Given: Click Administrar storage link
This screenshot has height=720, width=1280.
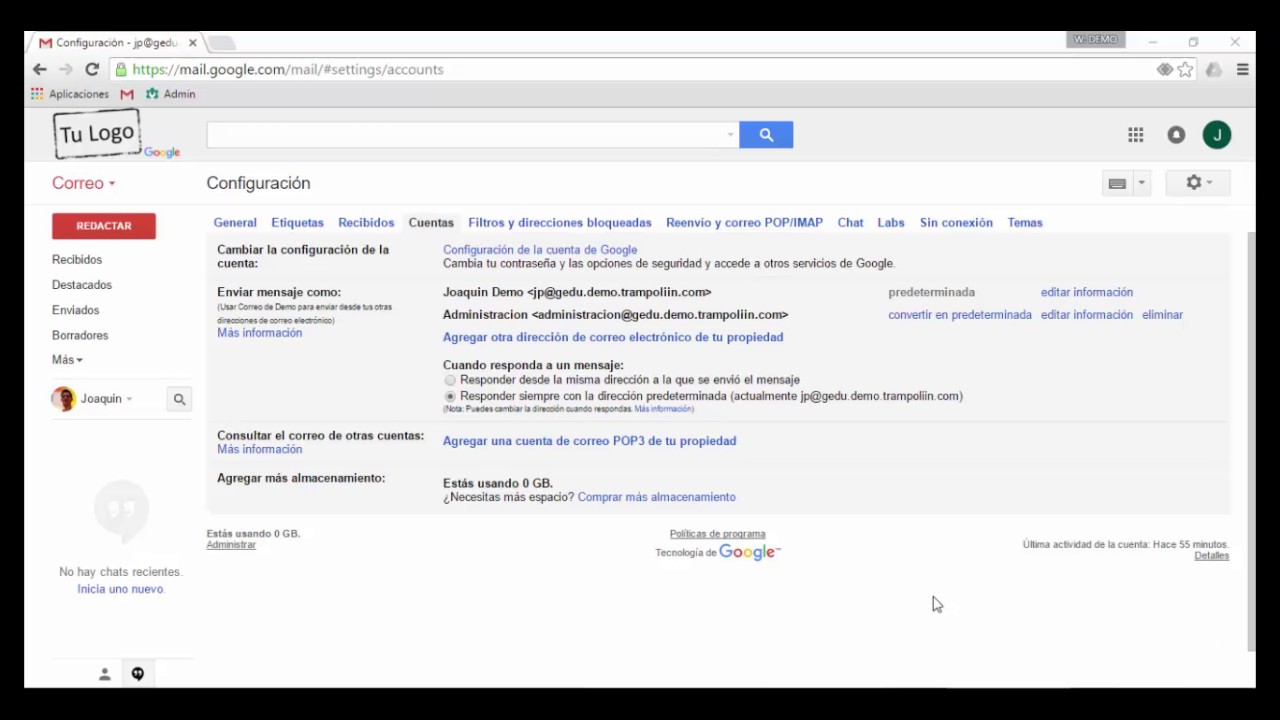Looking at the screenshot, I should pos(231,545).
